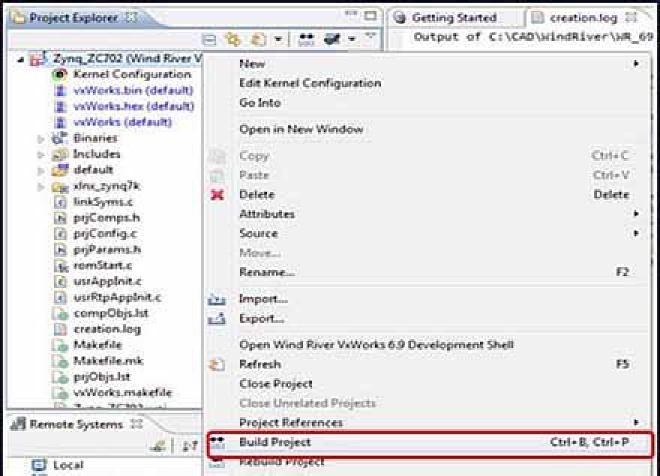660x476 pixels.
Task: Click Collapse All icon in Project Explorer toolbar
Action: (209, 40)
